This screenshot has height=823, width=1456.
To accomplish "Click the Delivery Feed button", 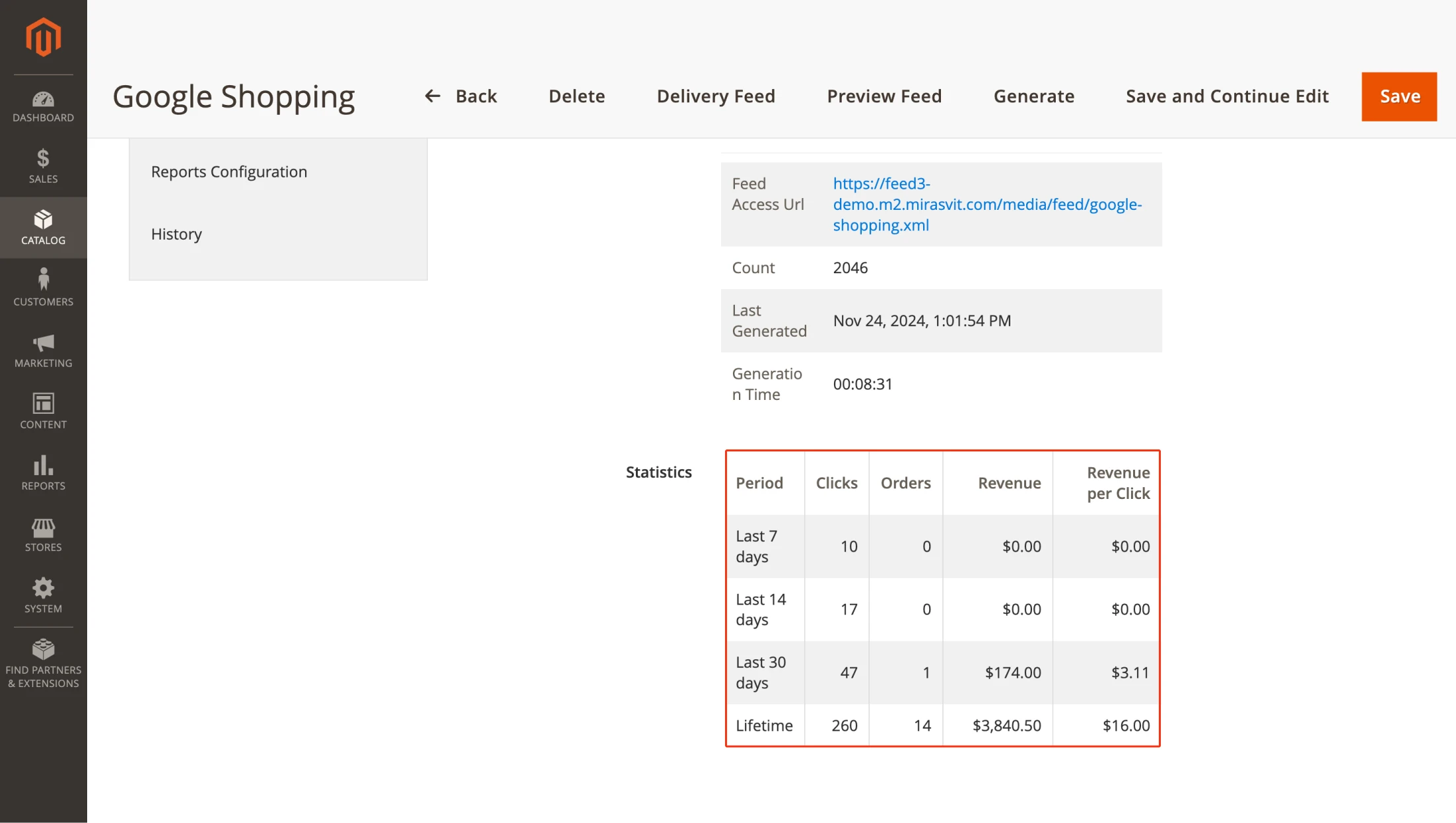I will tap(716, 96).
